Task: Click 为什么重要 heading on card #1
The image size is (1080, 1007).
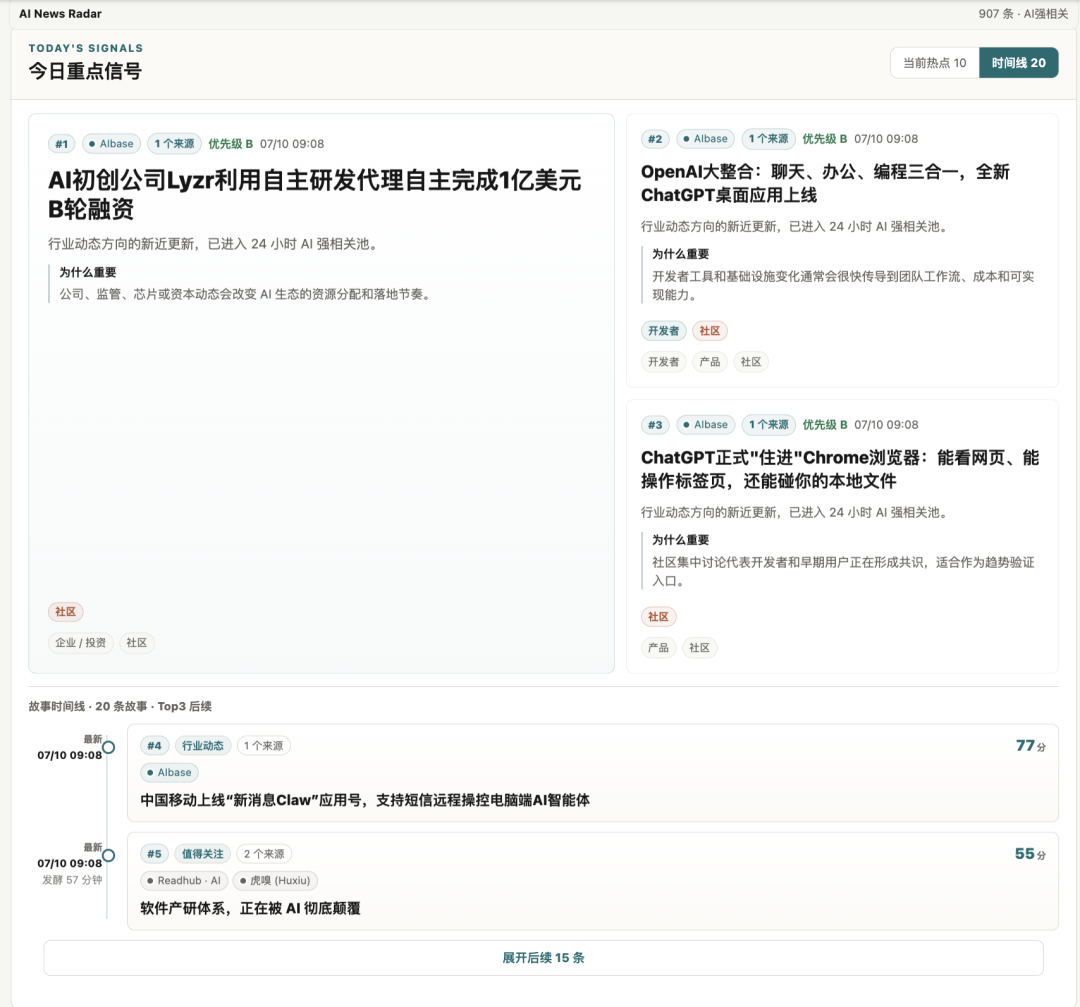Action: (x=87, y=273)
